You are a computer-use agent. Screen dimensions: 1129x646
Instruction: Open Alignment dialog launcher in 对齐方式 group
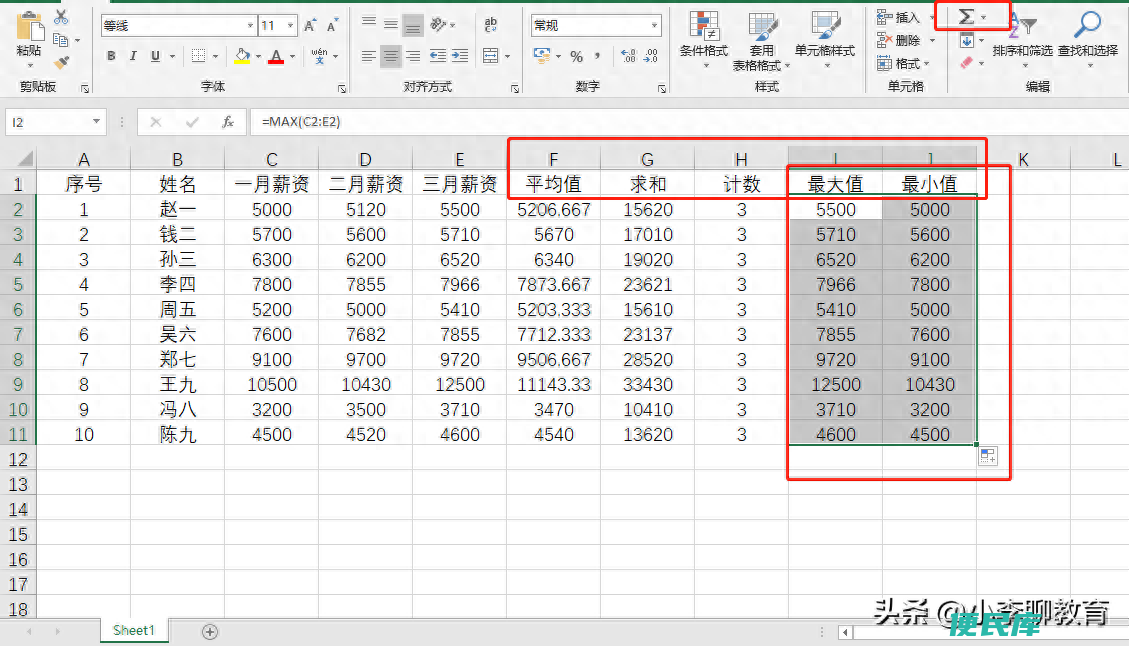[x=515, y=89]
